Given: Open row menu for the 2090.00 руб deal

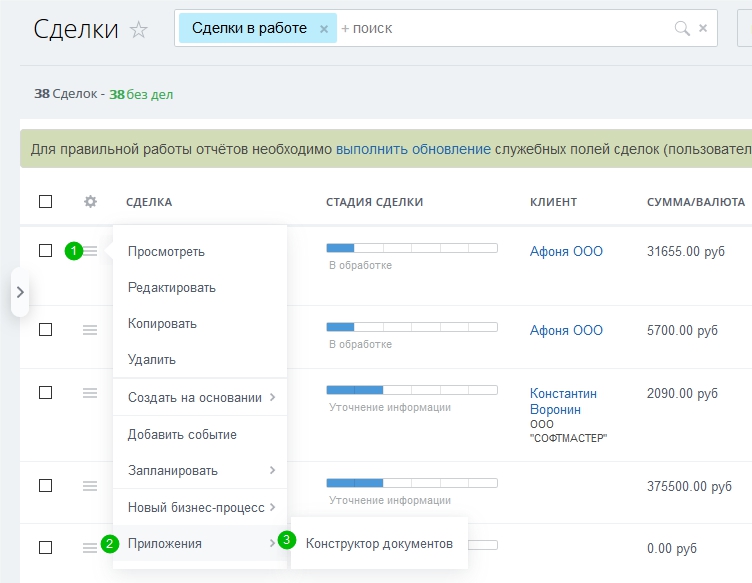Looking at the screenshot, I should click(x=90, y=393).
